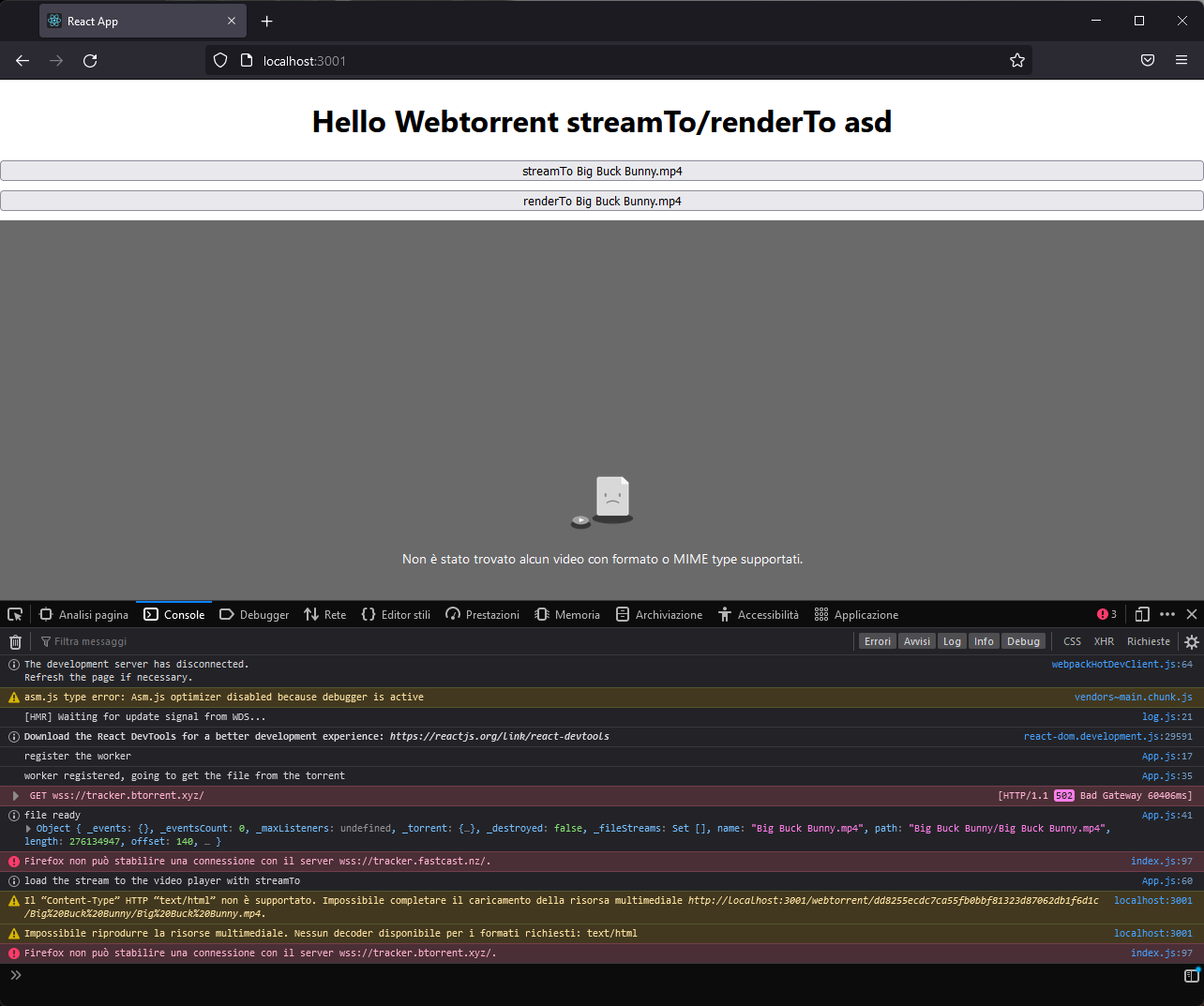Bookmark the page with the star icon
This screenshot has height=1006, width=1204.
coord(1017,60)
